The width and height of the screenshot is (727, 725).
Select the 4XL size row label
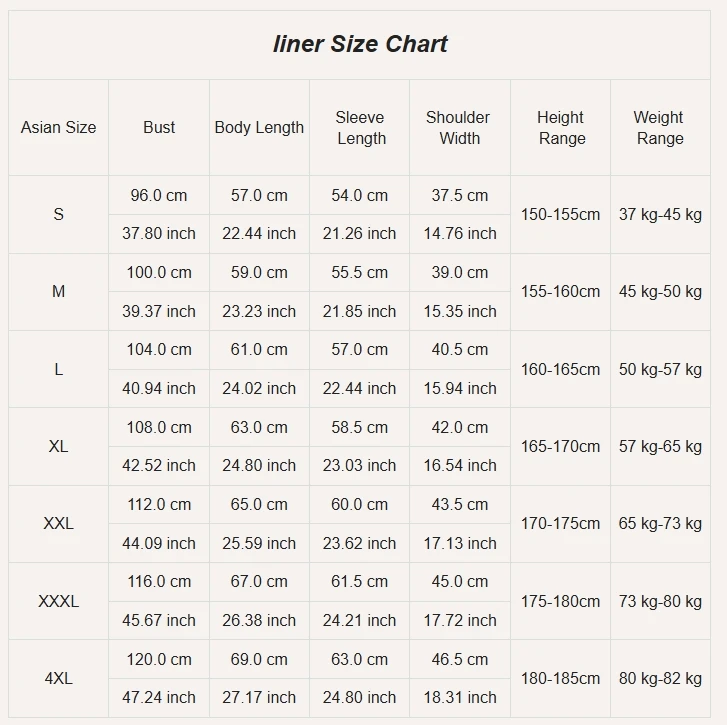click(x=59, y=678)
